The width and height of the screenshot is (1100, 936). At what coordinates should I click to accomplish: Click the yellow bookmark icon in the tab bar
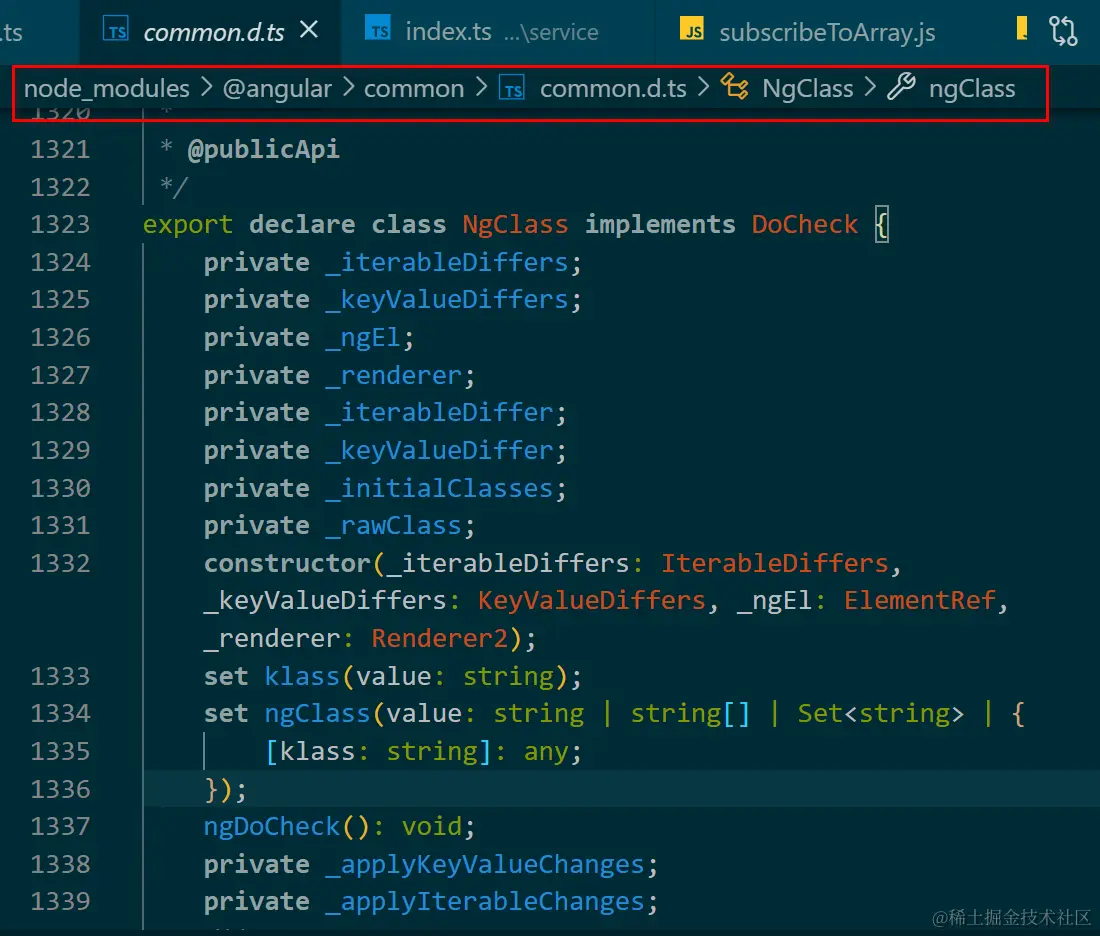[1021, 29]
